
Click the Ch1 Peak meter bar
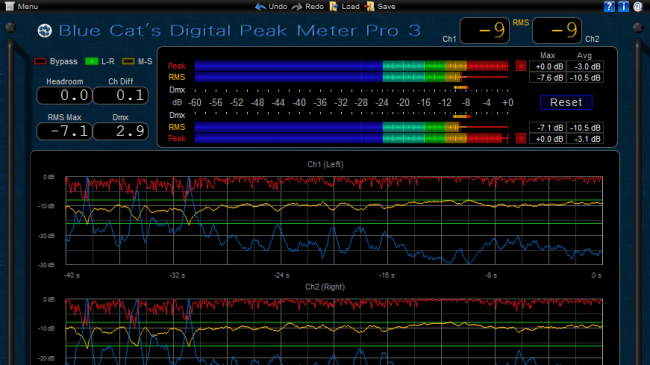coord(352,66)
